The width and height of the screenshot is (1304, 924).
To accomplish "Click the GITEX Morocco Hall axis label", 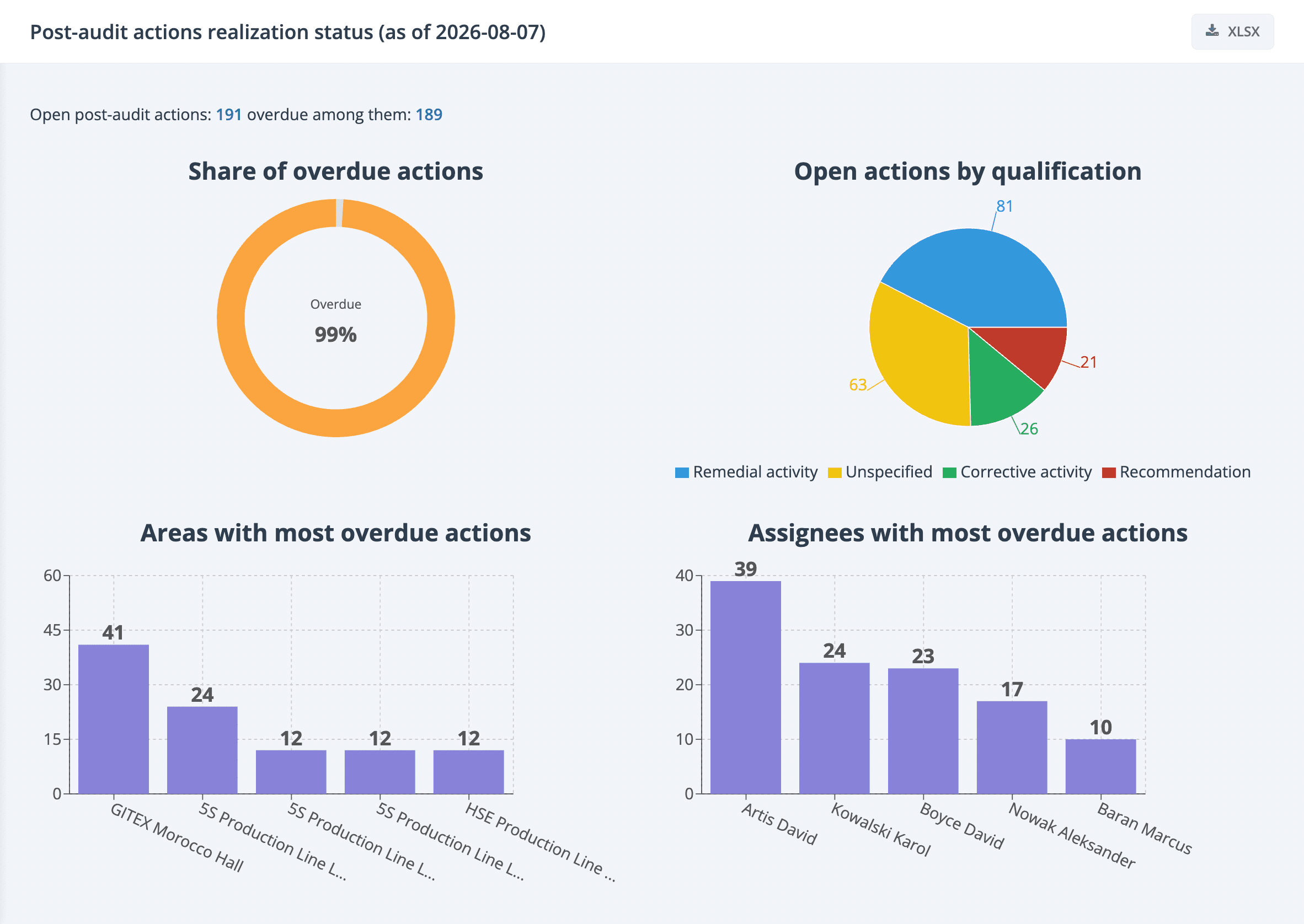I will coord(177,837).
